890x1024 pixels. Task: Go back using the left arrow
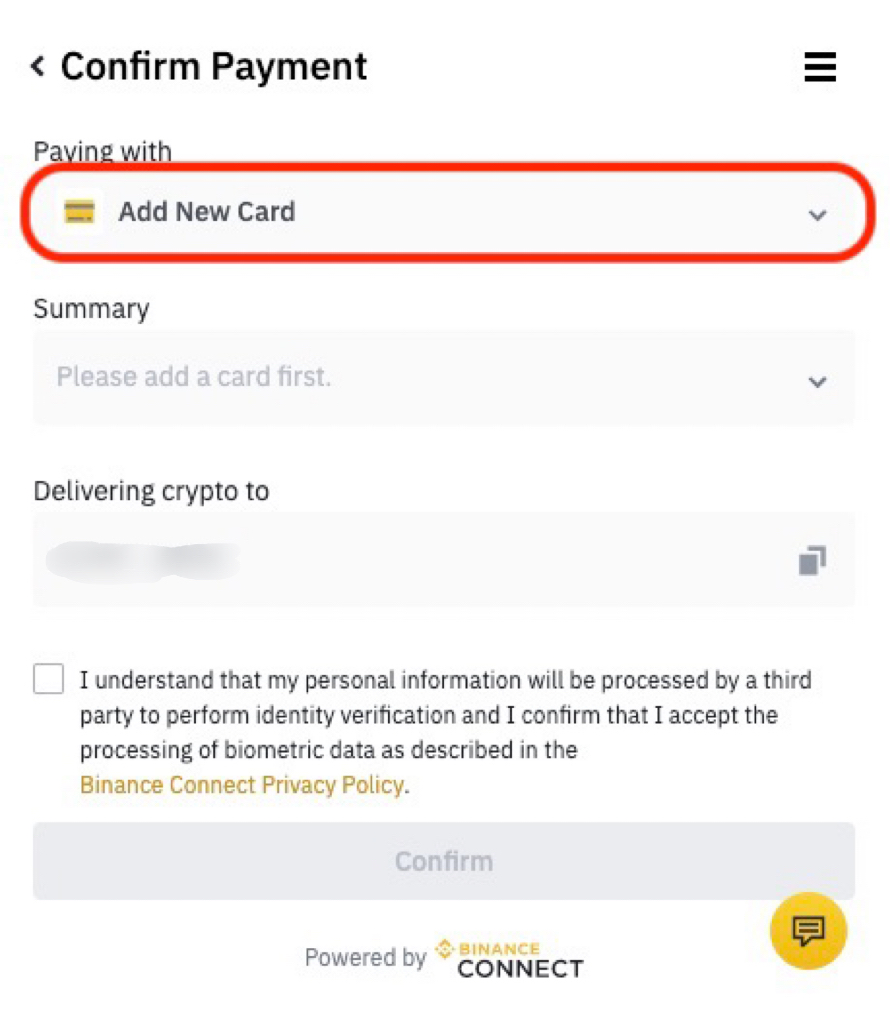pos(38,67)
